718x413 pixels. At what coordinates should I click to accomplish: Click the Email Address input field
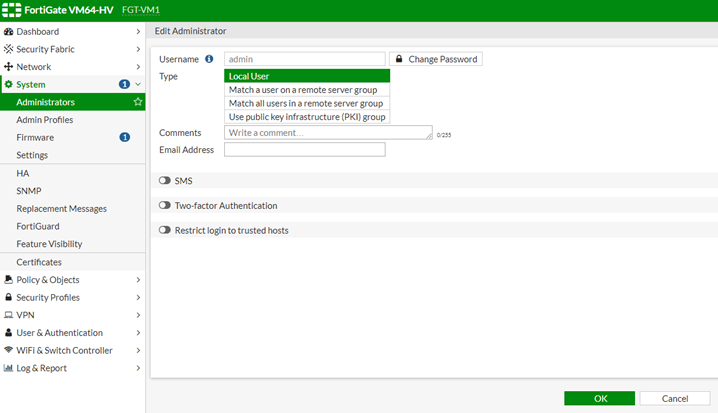point(304,150)
